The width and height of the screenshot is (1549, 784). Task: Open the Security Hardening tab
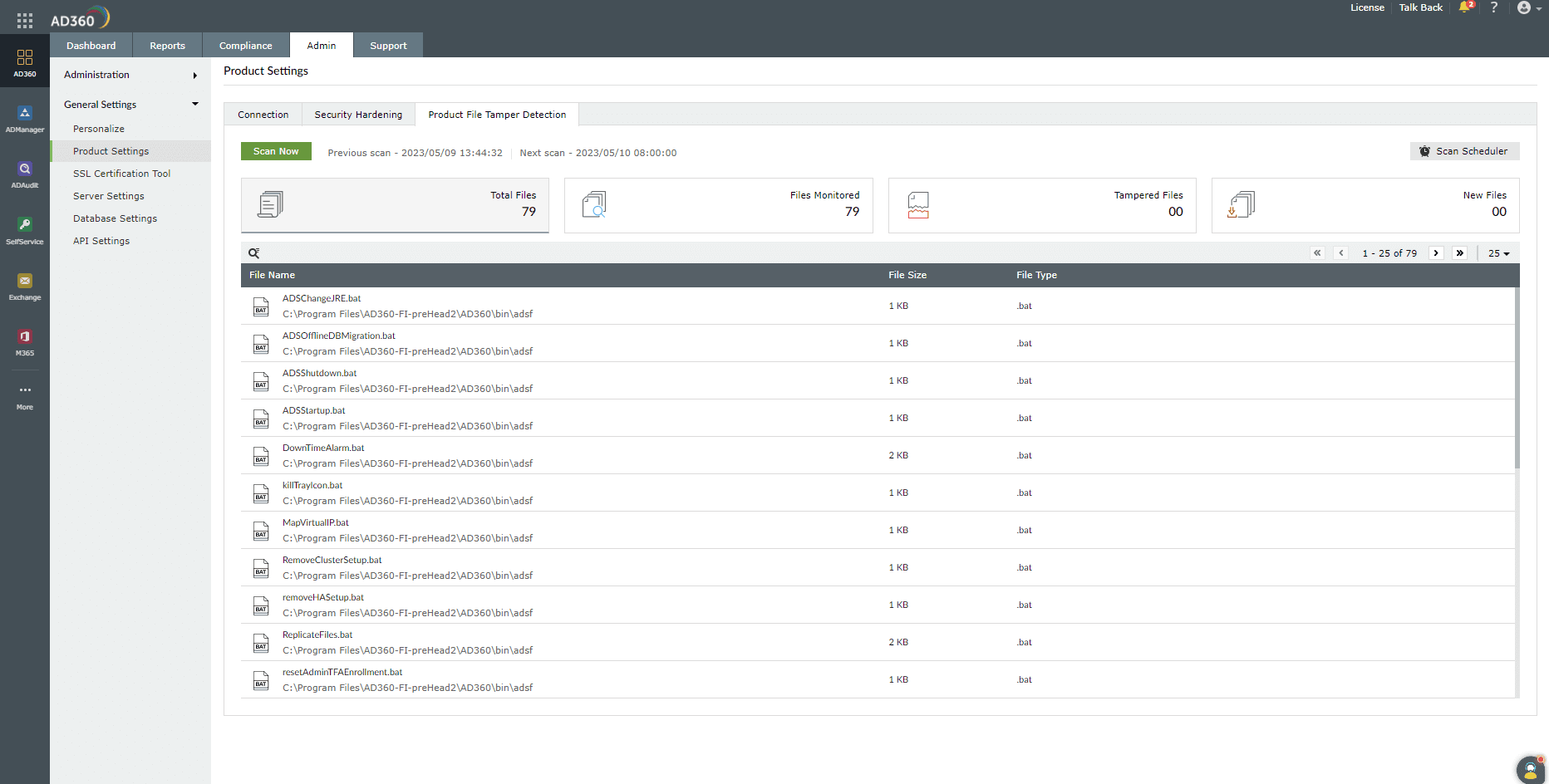(358, 115)
